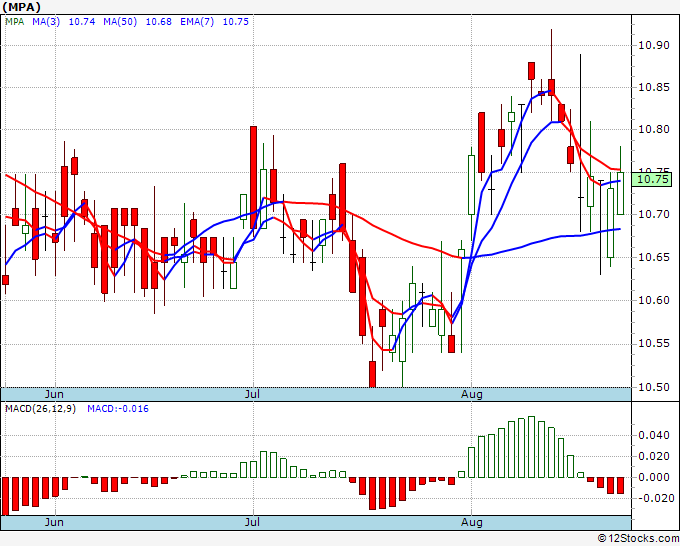Viewport: 680px width, 546px height.
Task: Click the 10.85 price axis label
Action: (654, 88)
